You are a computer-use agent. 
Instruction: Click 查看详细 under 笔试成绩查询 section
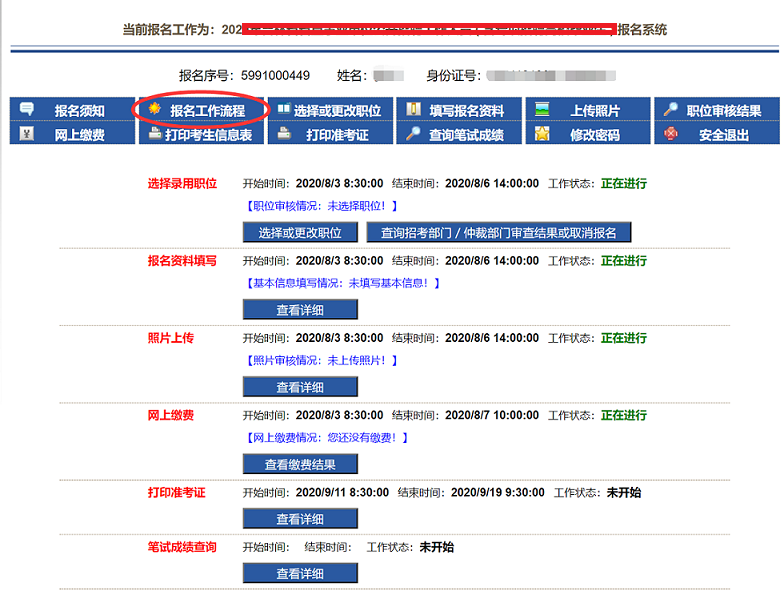[300, 574]
